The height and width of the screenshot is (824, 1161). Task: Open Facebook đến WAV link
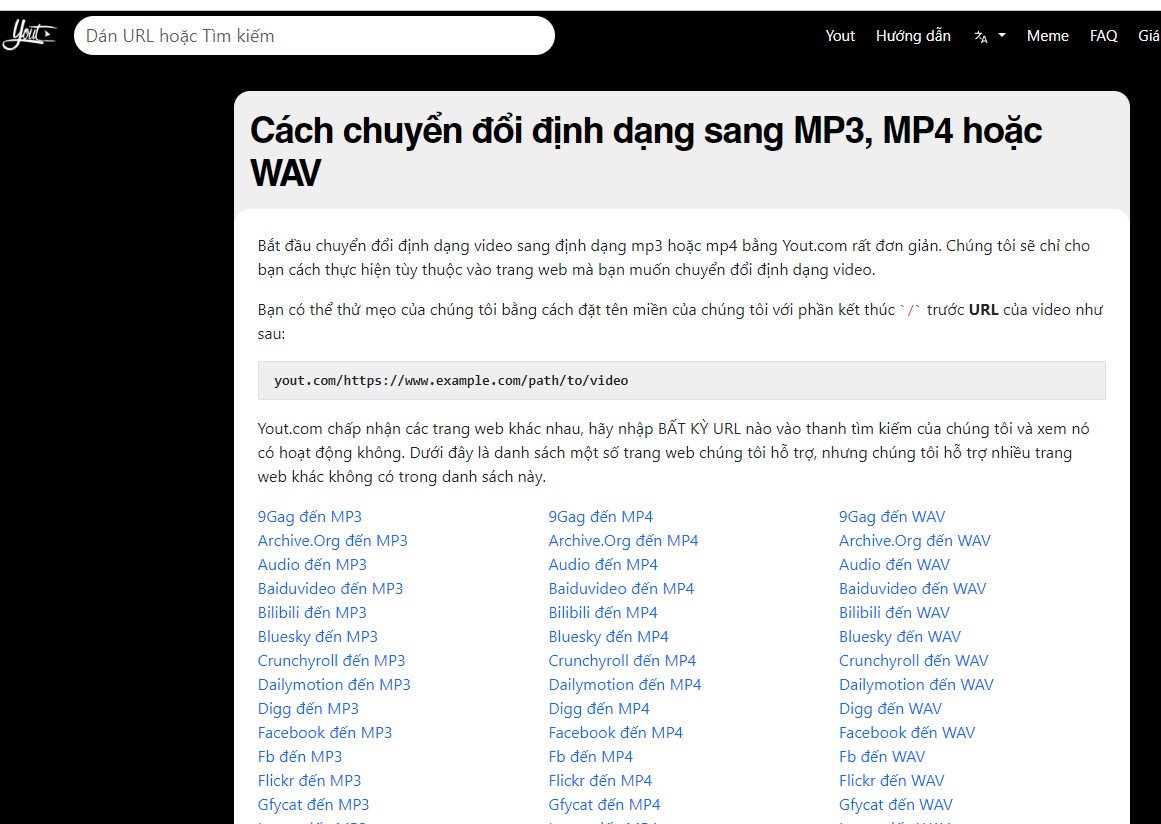pyautogui.click(x=907, y=732)
